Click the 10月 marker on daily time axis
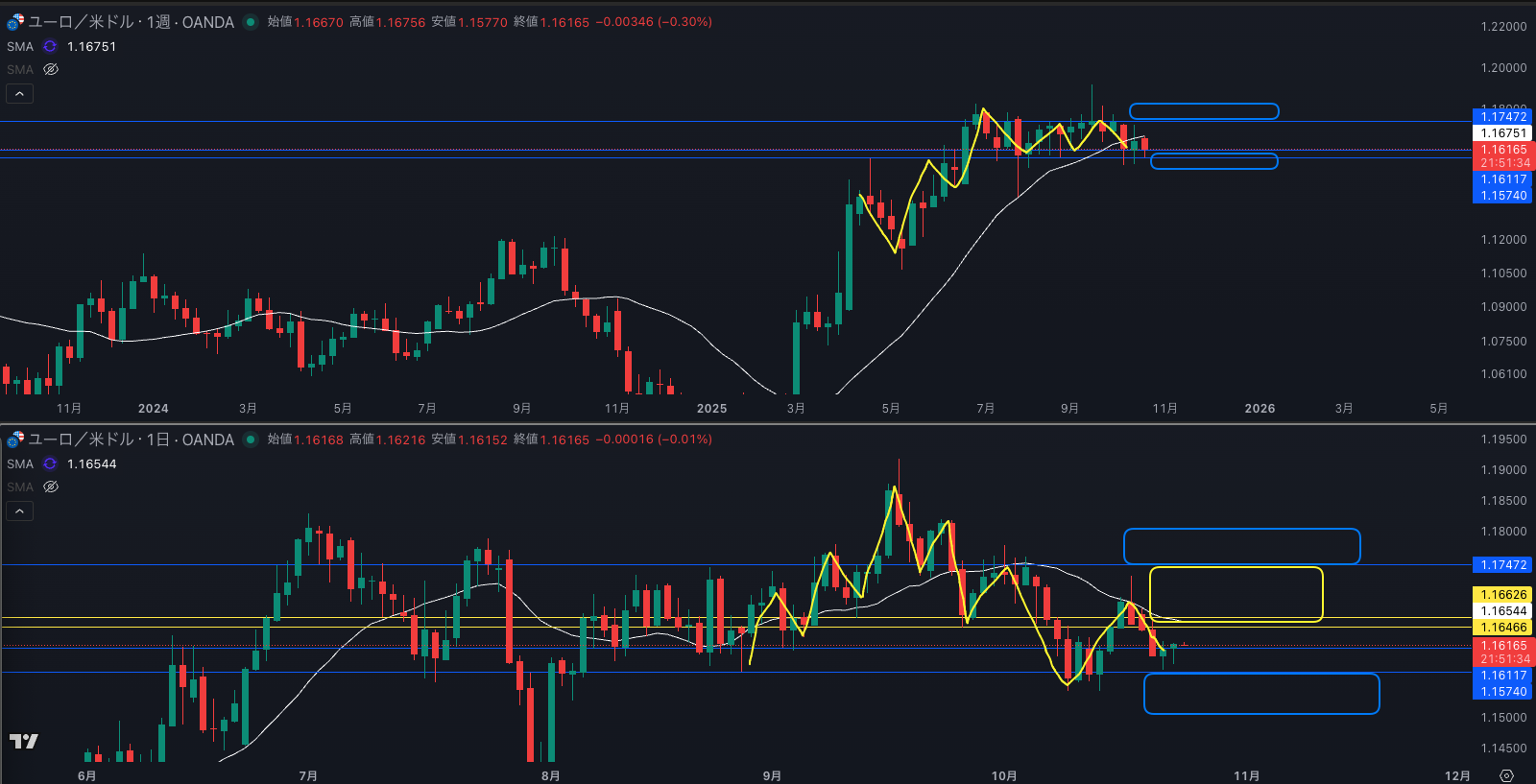This screenshot has width=1536, height=784. click(x=1004, y=775)
